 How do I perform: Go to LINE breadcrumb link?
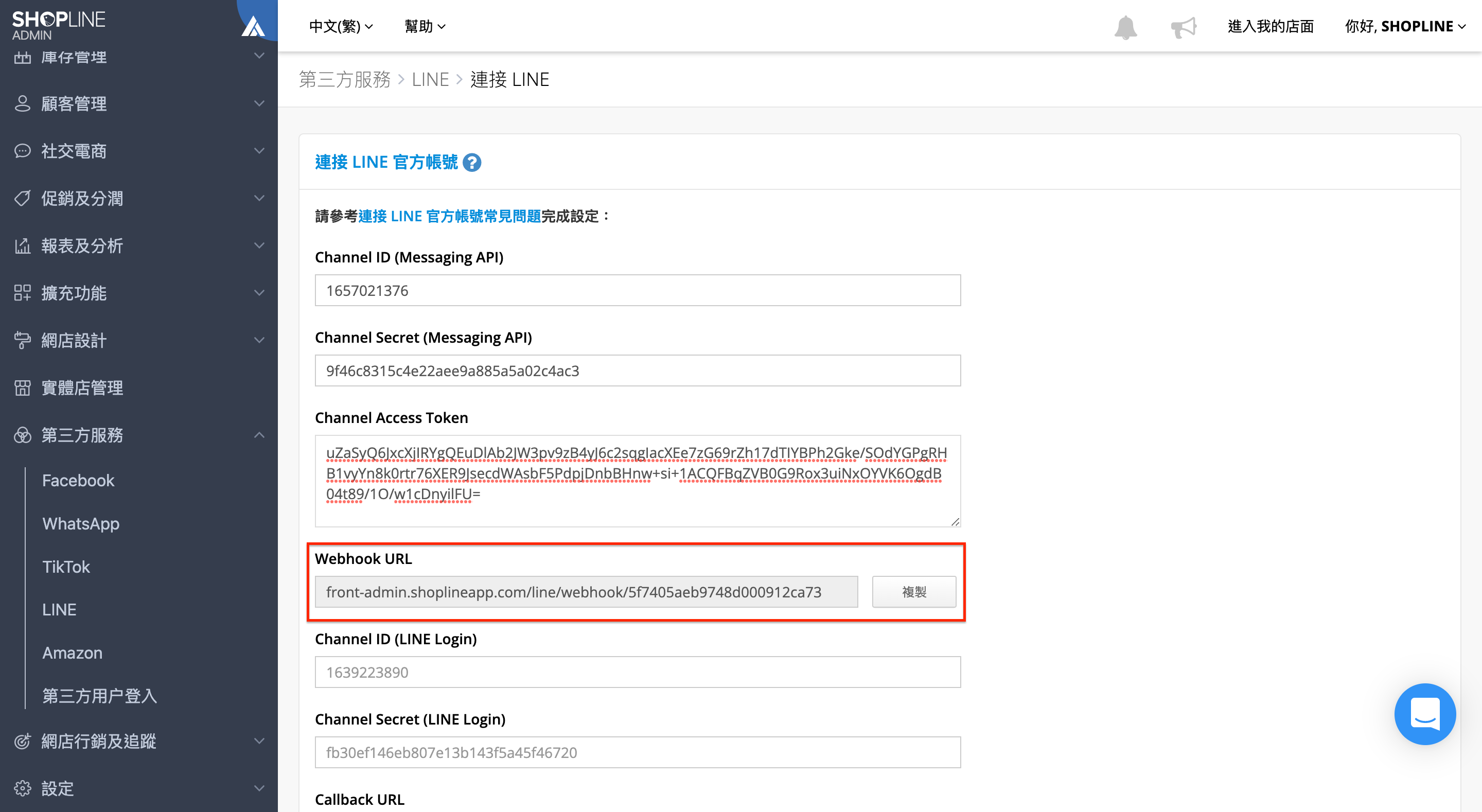[x=430, y=79]
